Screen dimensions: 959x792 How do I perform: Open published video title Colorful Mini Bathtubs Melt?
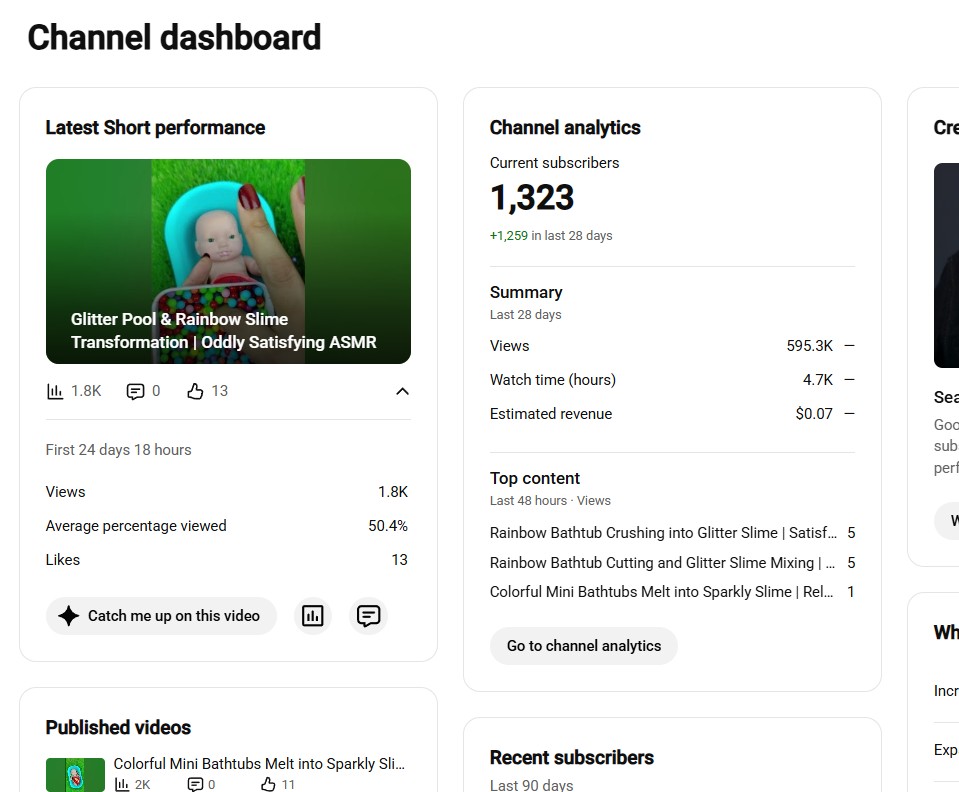click(259, 764)
